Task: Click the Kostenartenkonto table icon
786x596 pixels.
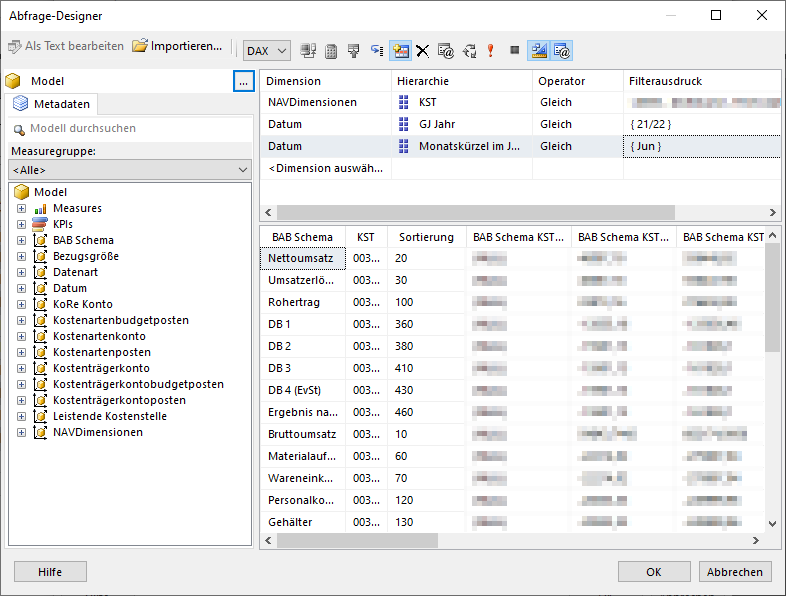Action: [x=40, y=336]
